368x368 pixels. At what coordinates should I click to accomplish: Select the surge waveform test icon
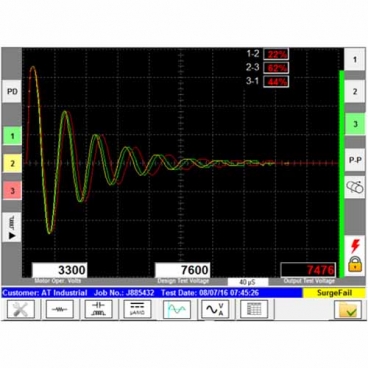pyautogui.click(x=177, y=309)
